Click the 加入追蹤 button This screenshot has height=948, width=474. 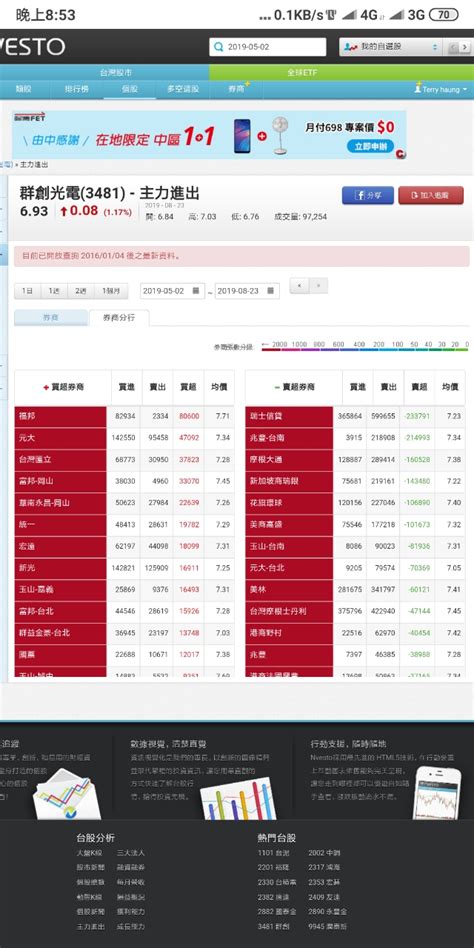coord(431,195)
